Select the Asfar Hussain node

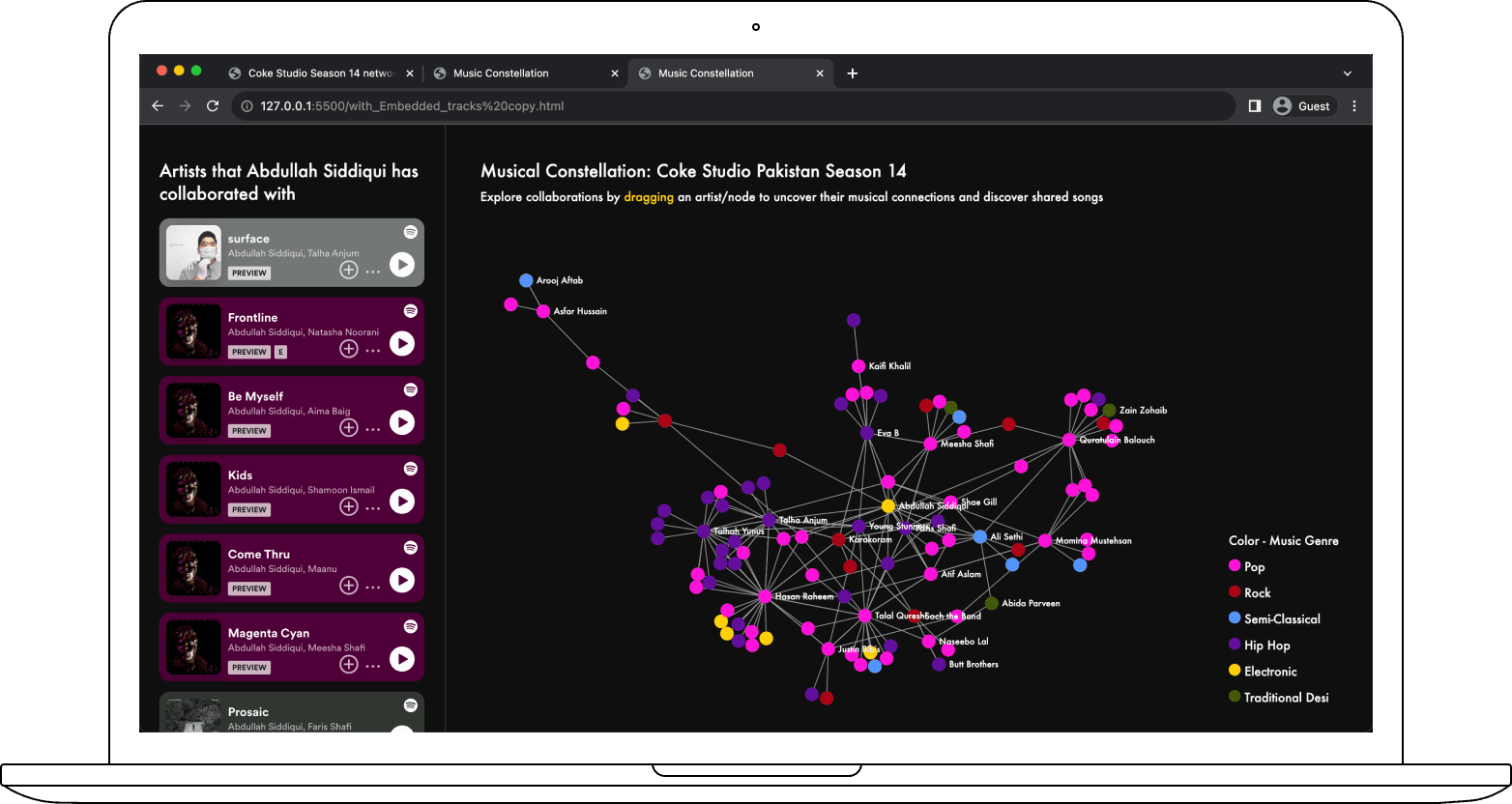[543, 311]
